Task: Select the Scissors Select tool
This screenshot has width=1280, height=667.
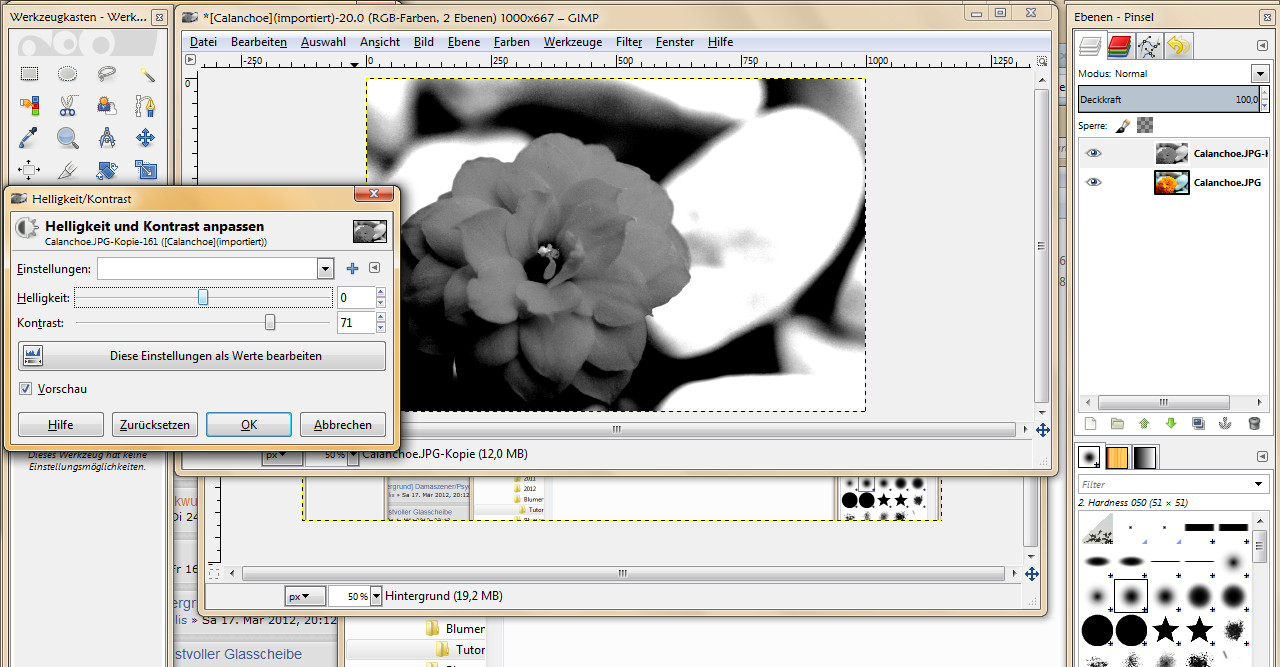Action: point(67,105)
